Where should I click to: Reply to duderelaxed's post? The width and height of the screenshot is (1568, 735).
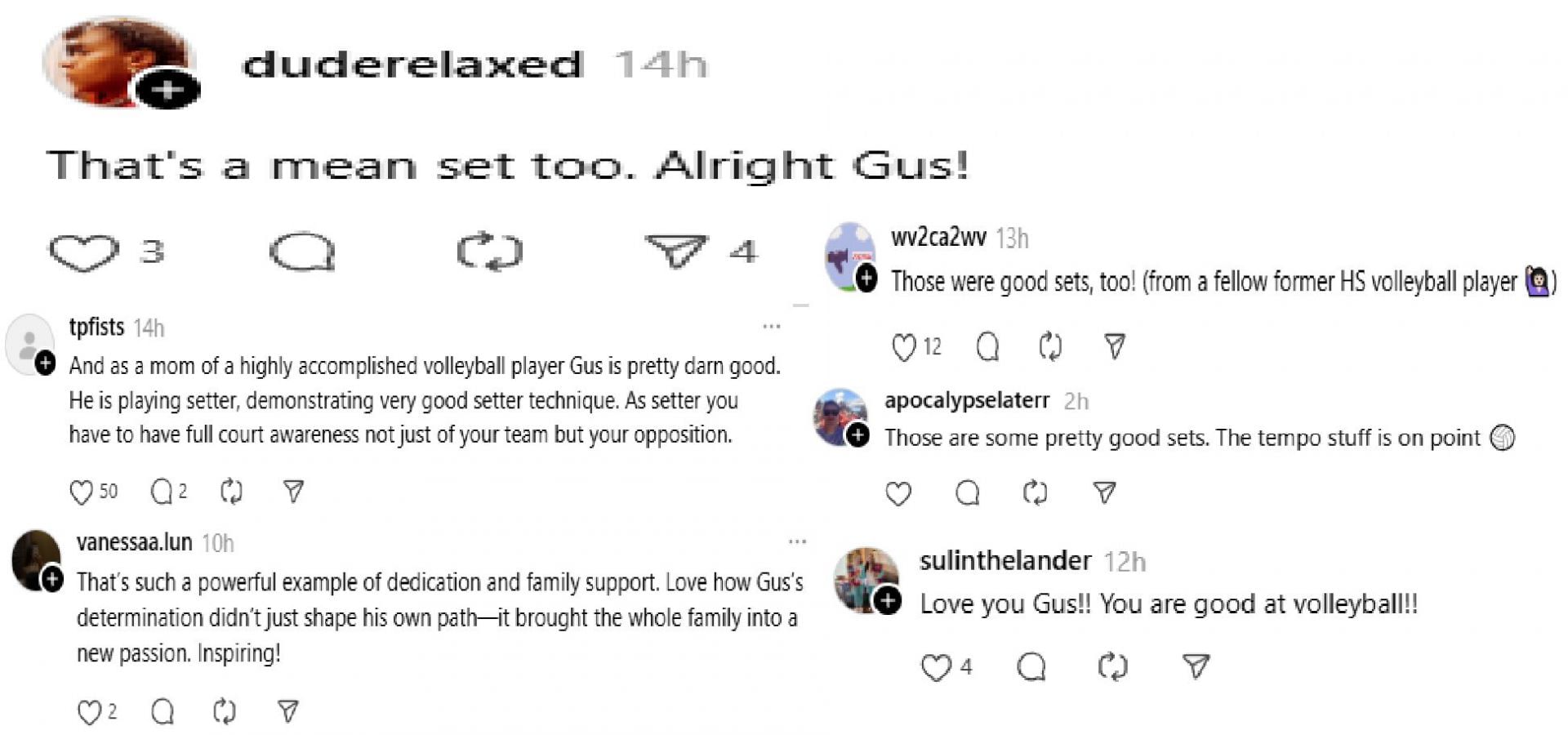tap(301, 252)
